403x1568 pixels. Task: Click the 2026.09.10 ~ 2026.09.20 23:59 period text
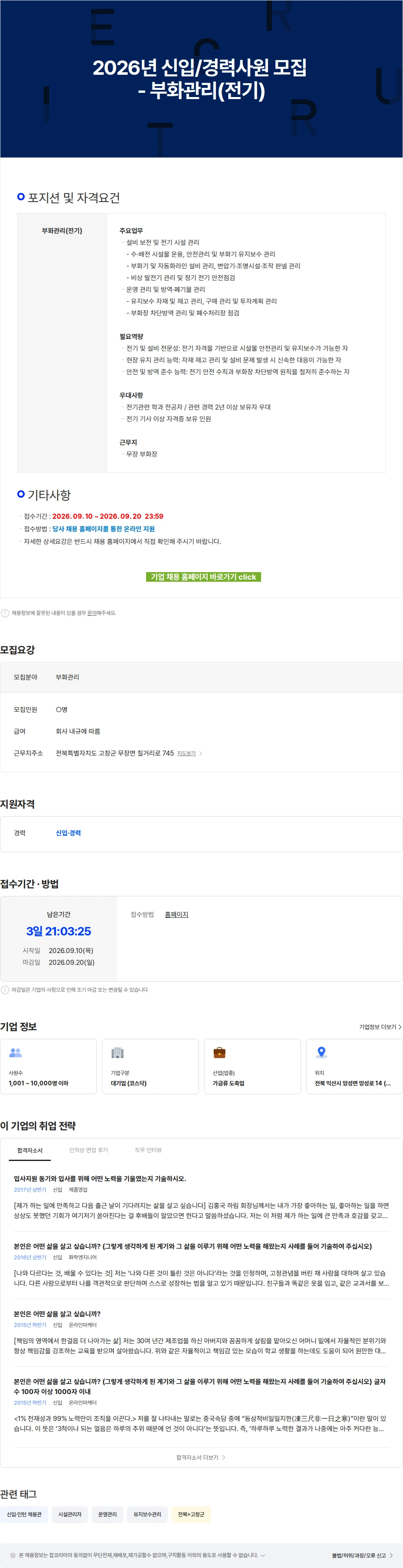[x=108, y=516]
